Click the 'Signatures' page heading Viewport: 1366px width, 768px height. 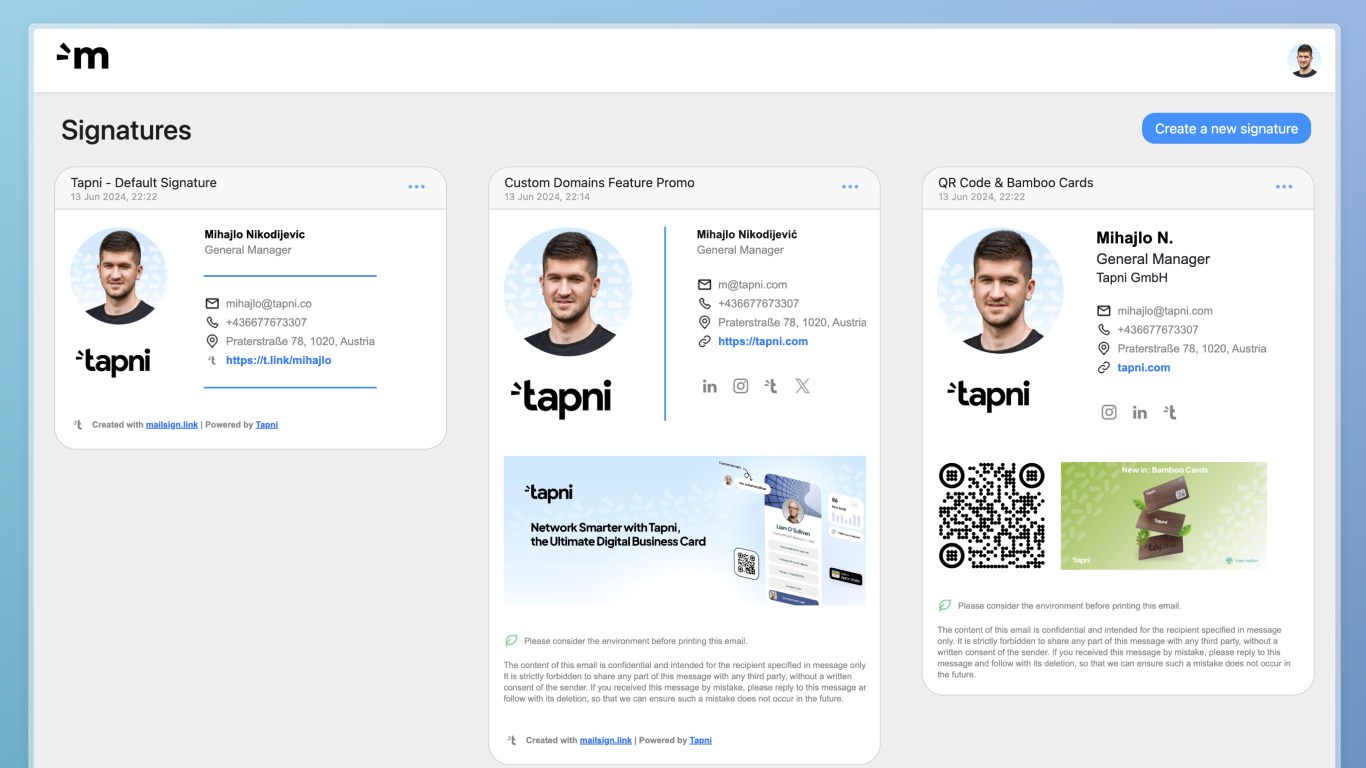click(x=126, y=130)
